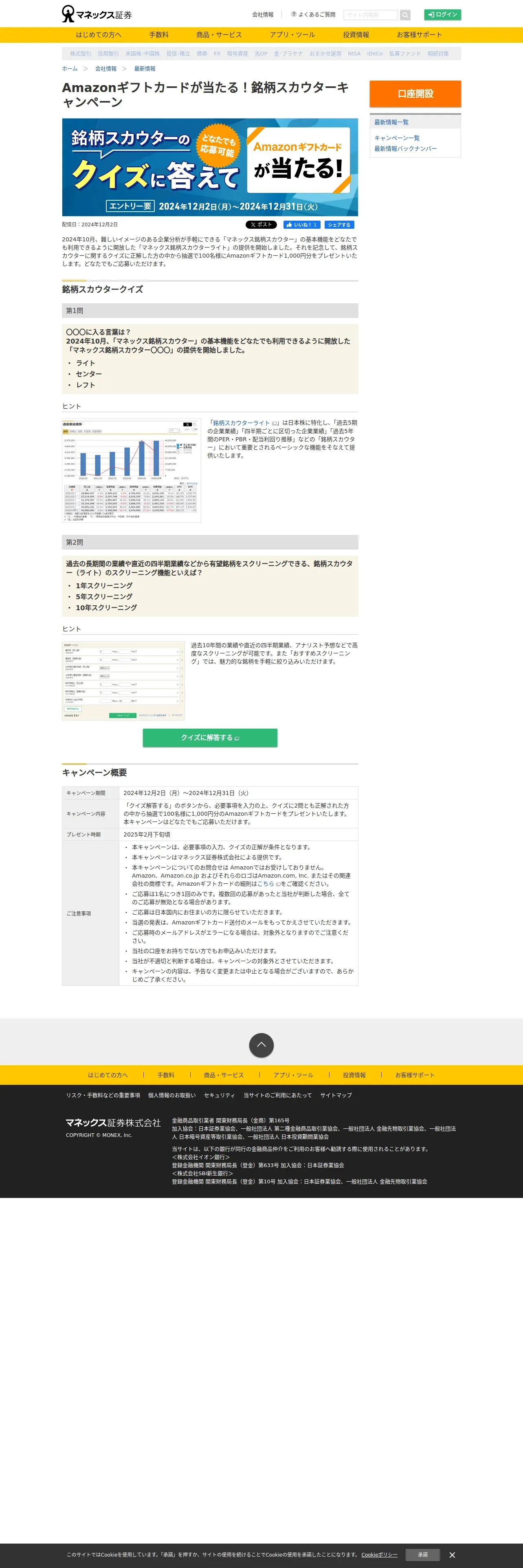Open セキュリティ footer link
The width and height of the screenshot is (523, 1568).
pos(219,1095)
